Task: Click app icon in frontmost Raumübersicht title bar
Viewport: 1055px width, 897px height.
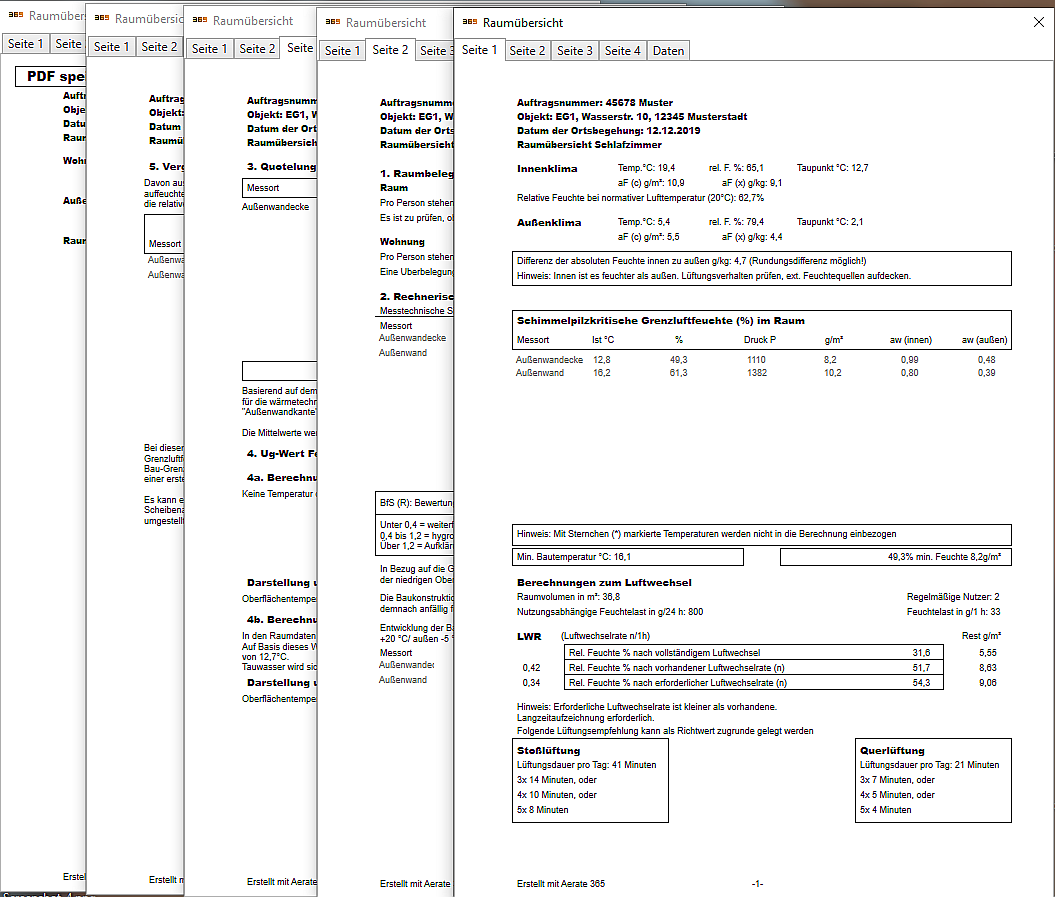Action: click(x=468, y=22)
